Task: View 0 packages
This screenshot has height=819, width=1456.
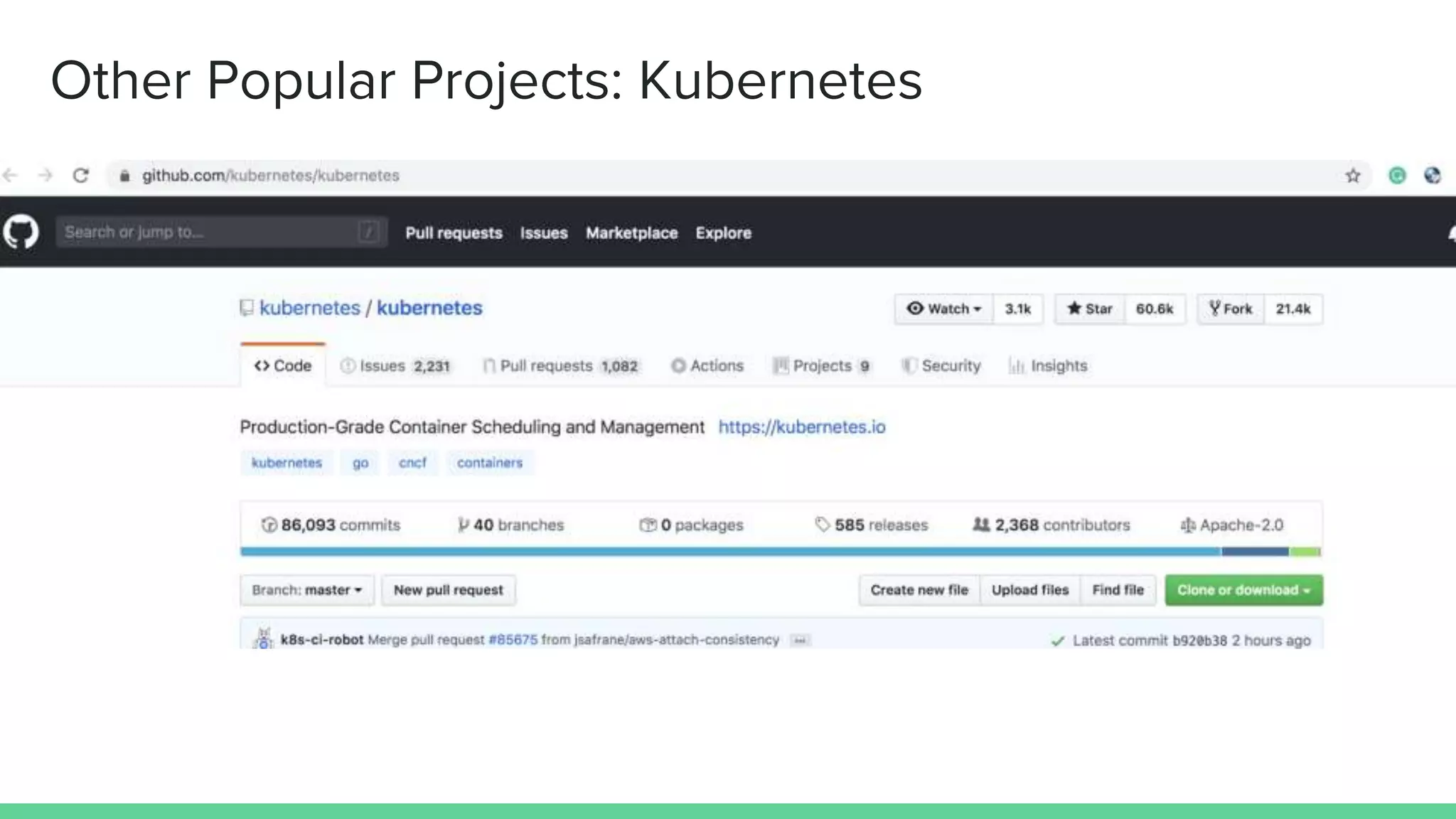Action: (x=691, y=525)
